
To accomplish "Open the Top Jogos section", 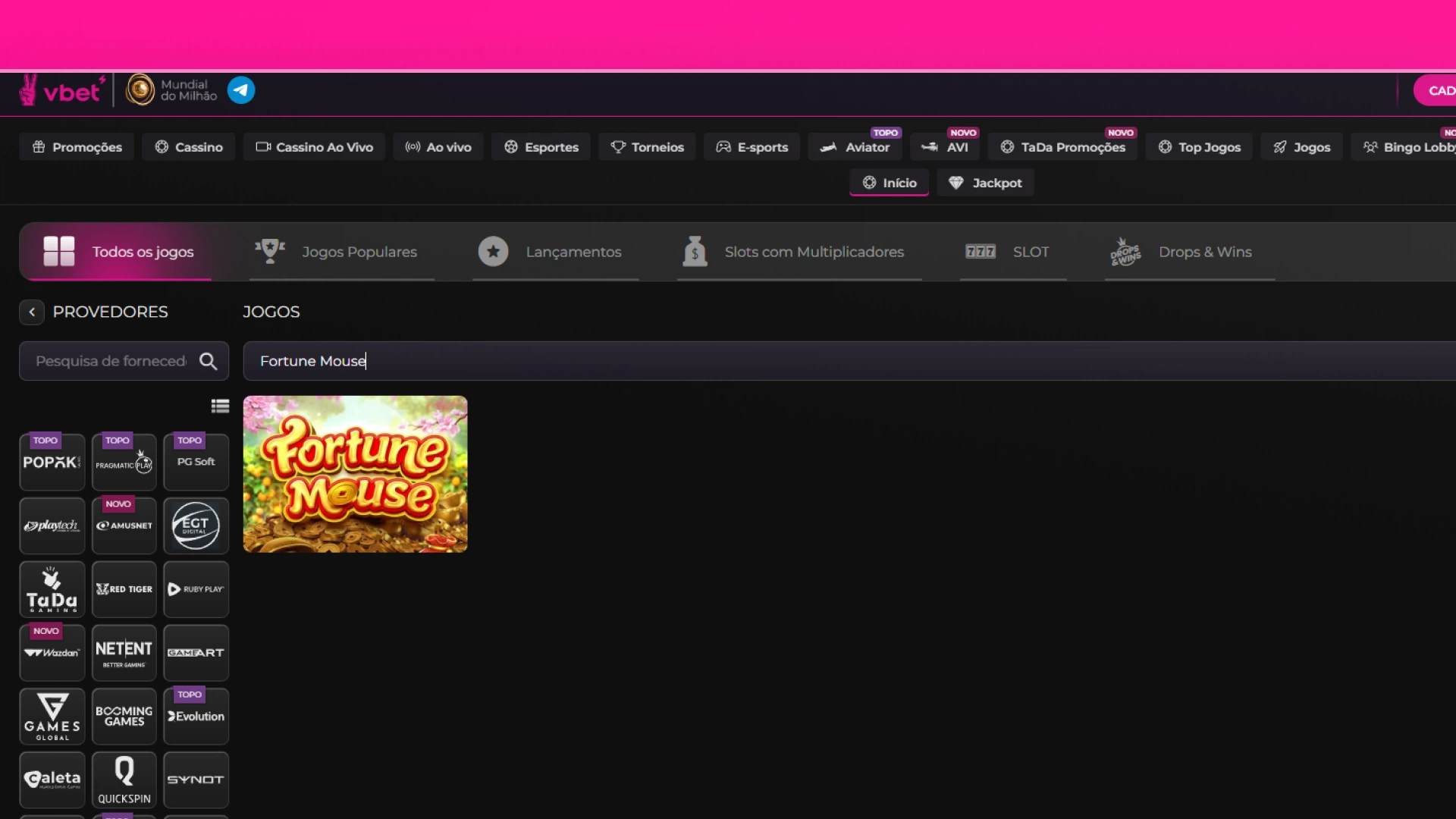I will (1199, 147).
